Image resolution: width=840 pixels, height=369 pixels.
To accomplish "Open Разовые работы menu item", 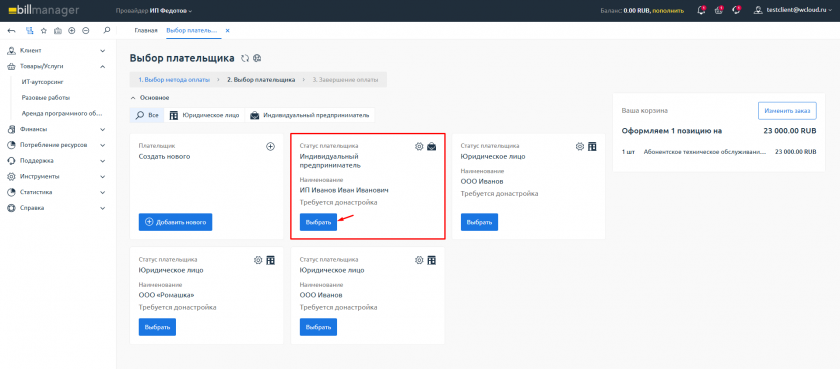I will (46, 98).
